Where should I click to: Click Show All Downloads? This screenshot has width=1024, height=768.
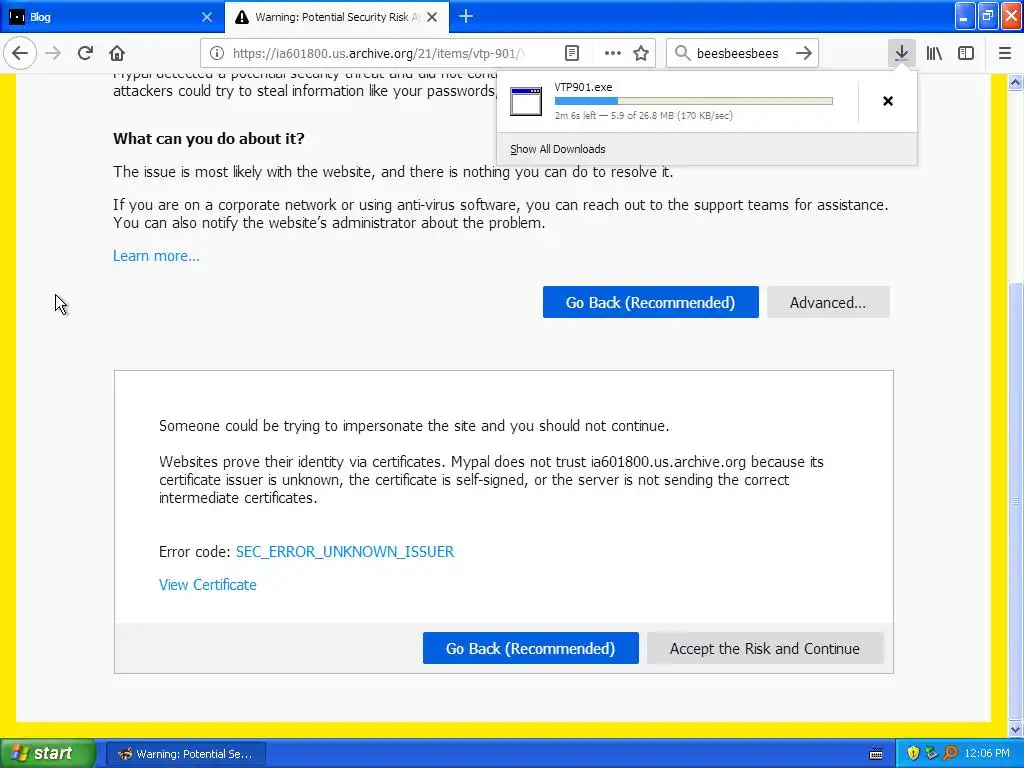coord(558,149)
